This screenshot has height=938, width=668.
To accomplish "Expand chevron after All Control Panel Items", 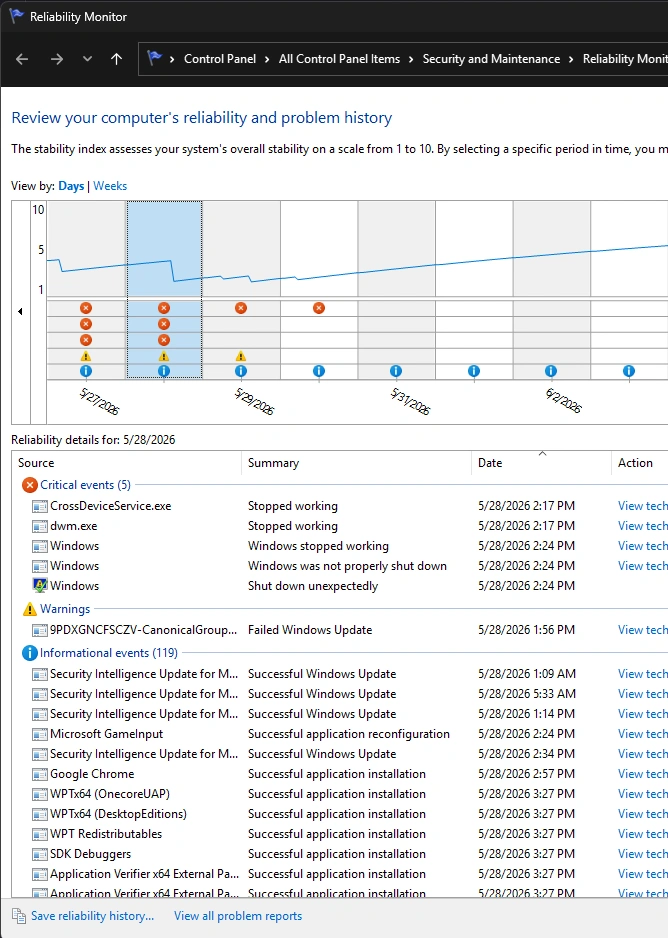I will (x=411, y=59).
